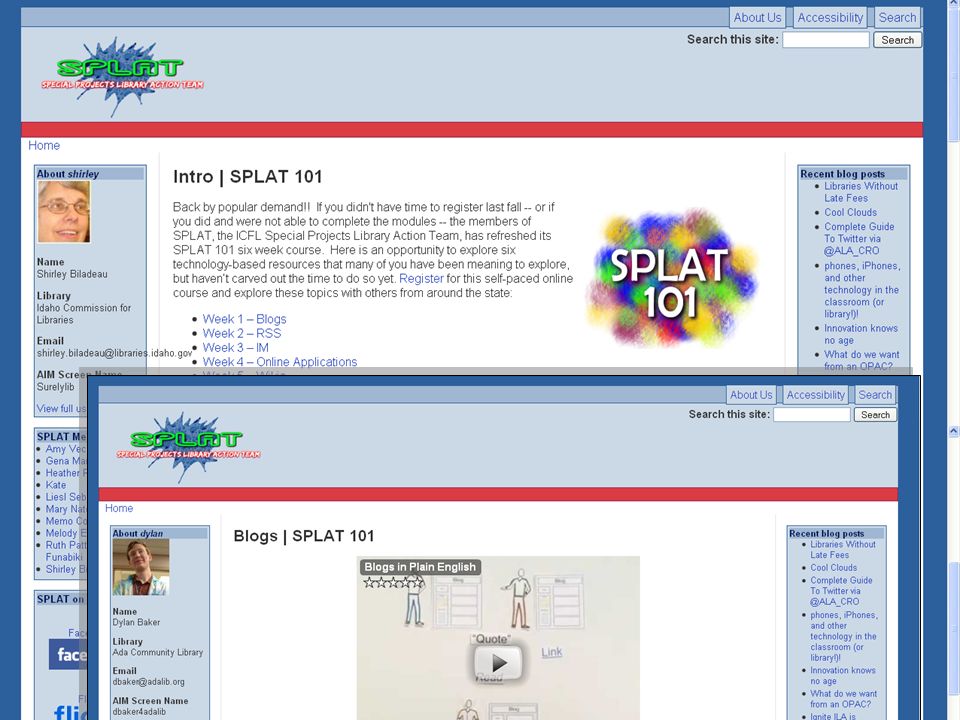Image resolution: width=960 pixels, height=720 pixels.
Task: Open Heather member link in SPLAT members
Action: pyautogui.click(x=66, y=473)
